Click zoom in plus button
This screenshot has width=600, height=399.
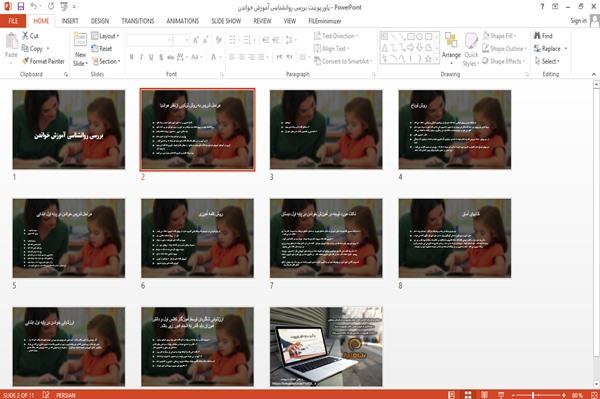[564, 395]
